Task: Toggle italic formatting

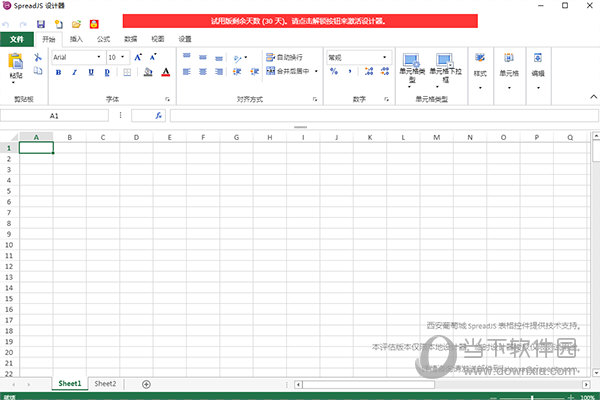Action: coord(73,72)
